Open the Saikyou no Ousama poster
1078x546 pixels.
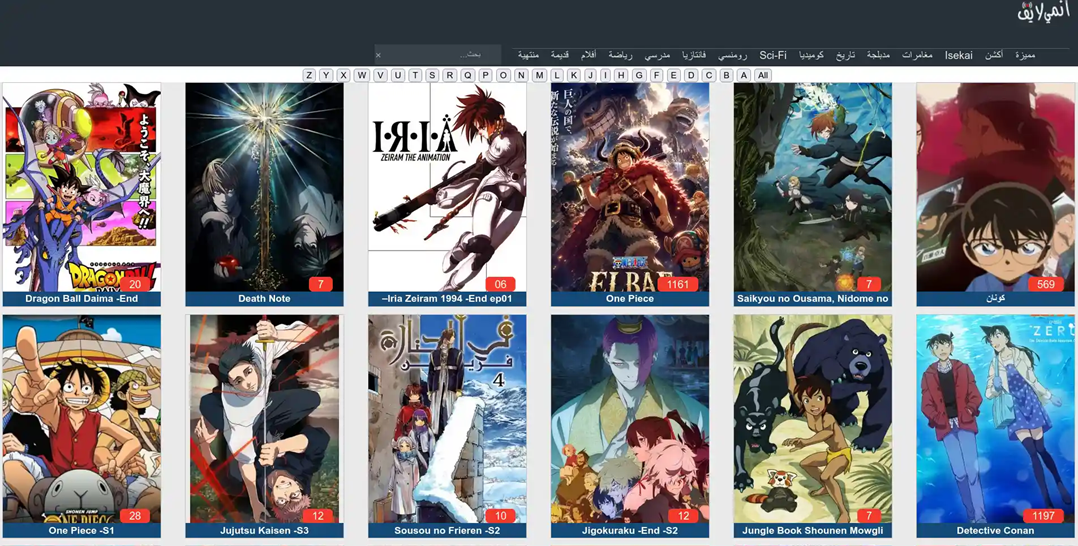coord(813,187)
